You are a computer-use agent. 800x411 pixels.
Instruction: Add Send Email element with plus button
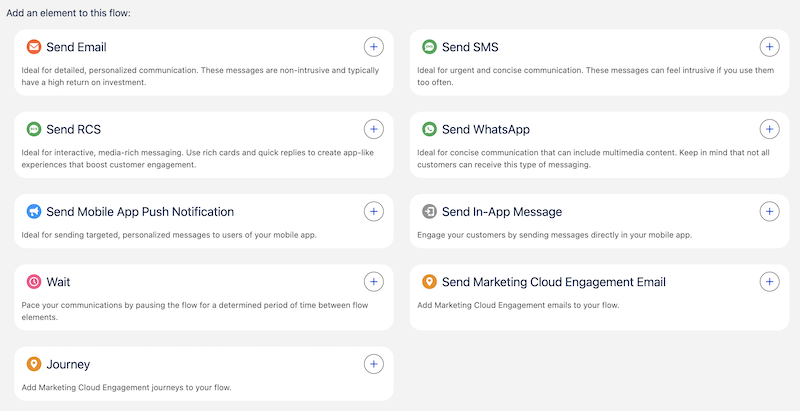coord(373,47)
